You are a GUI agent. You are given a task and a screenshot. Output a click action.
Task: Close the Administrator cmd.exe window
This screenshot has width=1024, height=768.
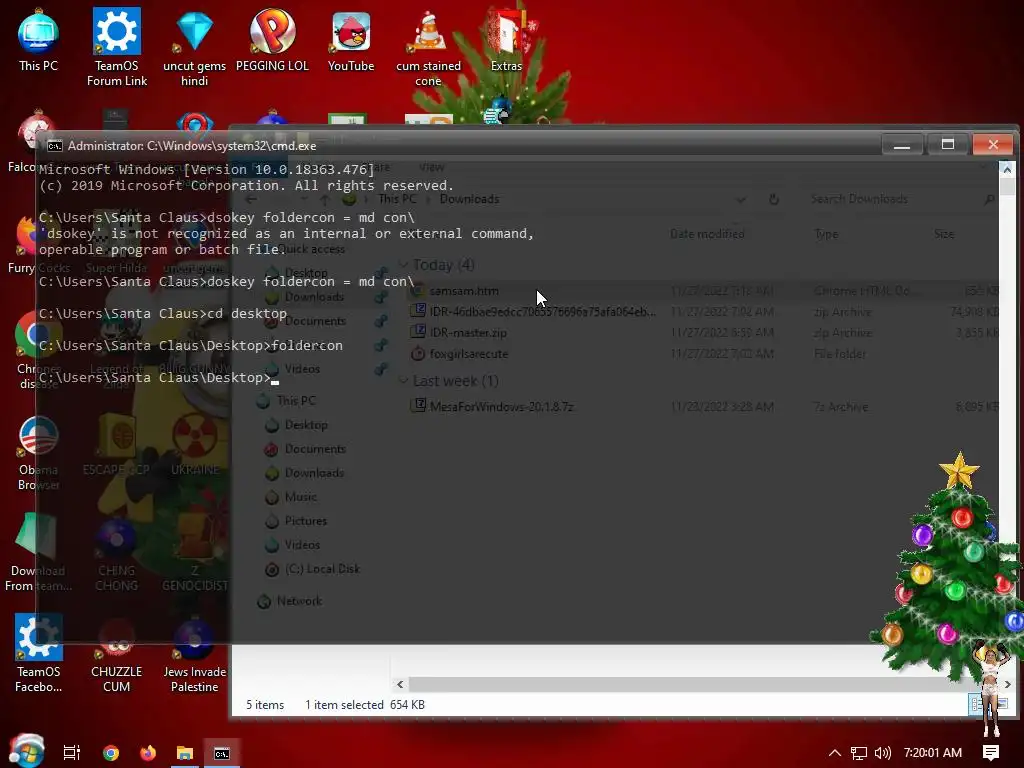tap(993, 144)
